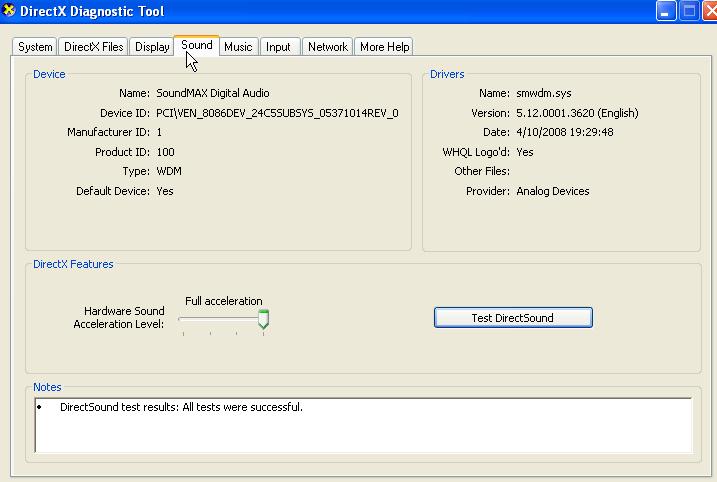
Task: Click the Manufacturer ID value 1
Action: pyautogui.click(x=159, y=133)
